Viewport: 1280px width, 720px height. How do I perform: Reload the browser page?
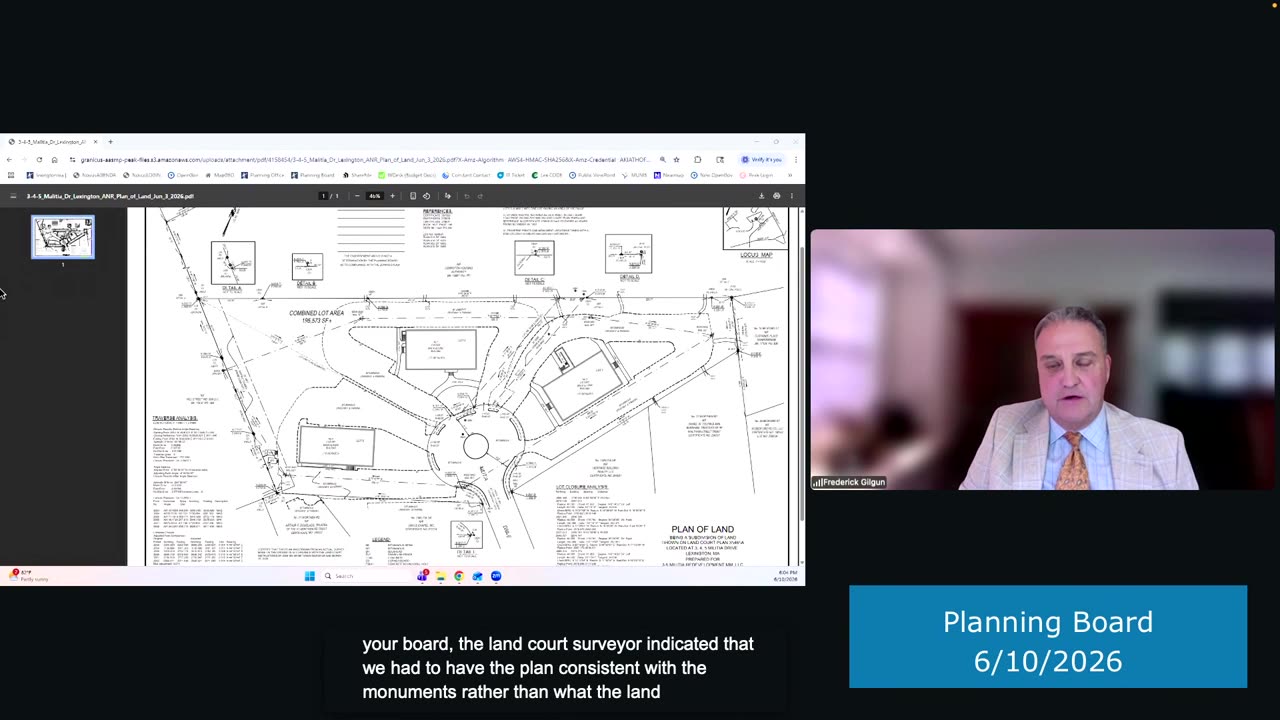click(39, 160)
